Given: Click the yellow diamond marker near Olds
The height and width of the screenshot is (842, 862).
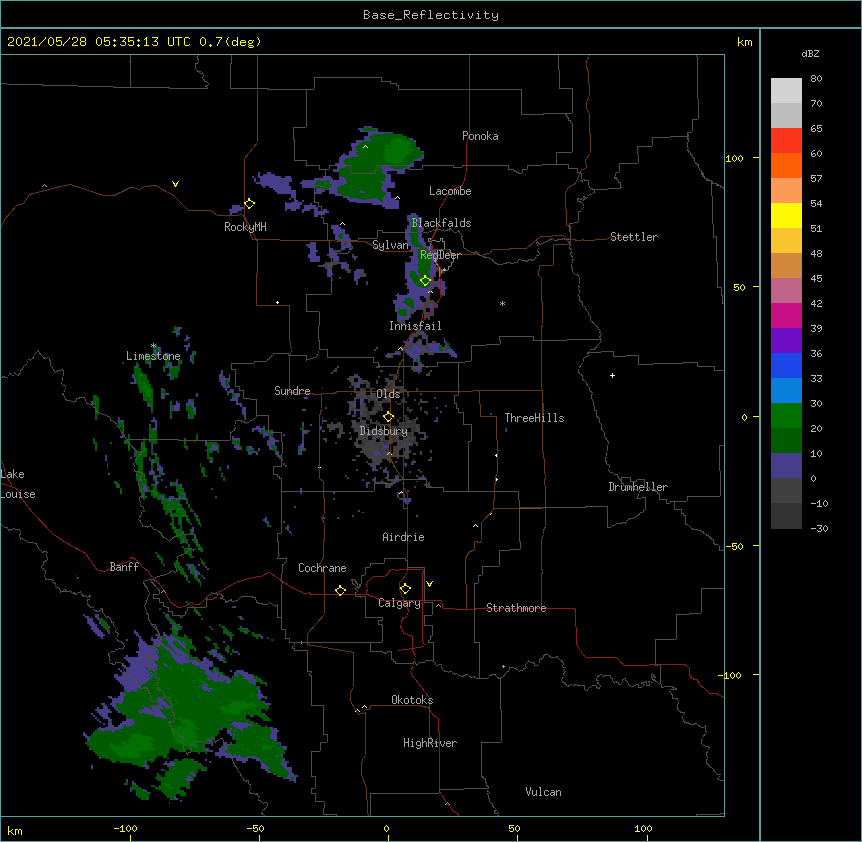Looking at the screenshot, I should click(x=388, y=417).
